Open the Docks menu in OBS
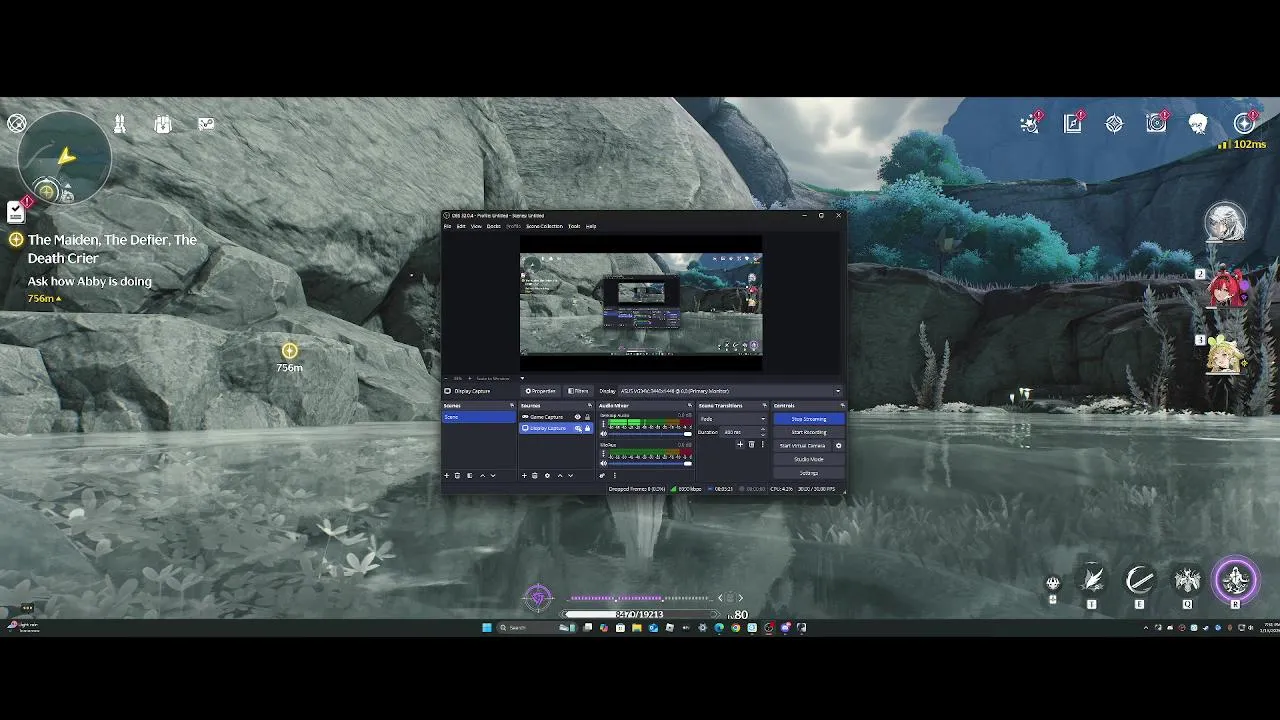1280x720 pixels. pyautogui.click(x=493, y=226)
